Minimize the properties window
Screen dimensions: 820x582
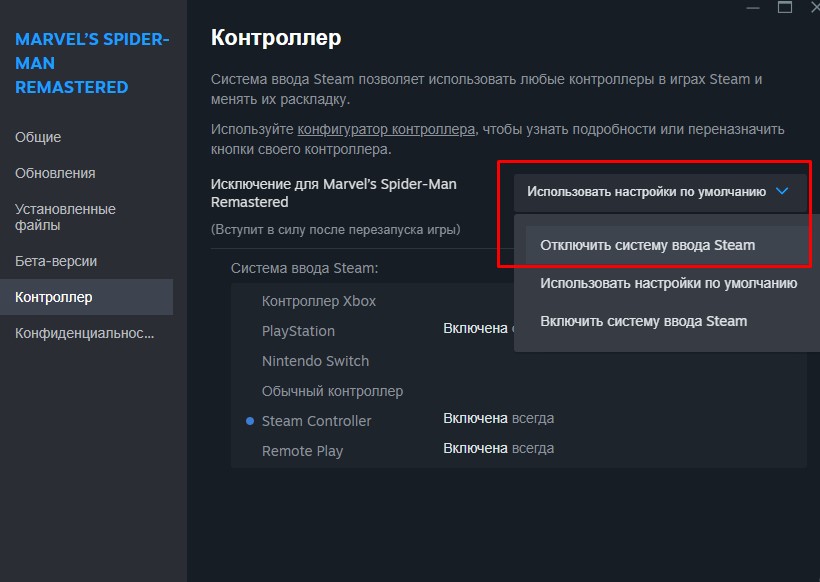click(x=753, y=8)
